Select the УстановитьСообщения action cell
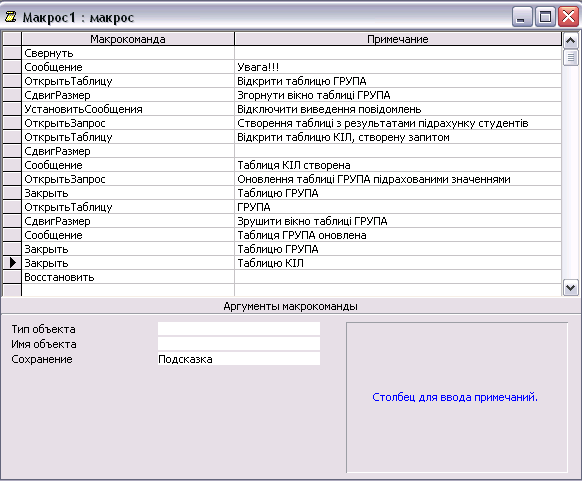The width and height of the screenshot is (582, 481). pyautogui.click(x=128, y=109)
